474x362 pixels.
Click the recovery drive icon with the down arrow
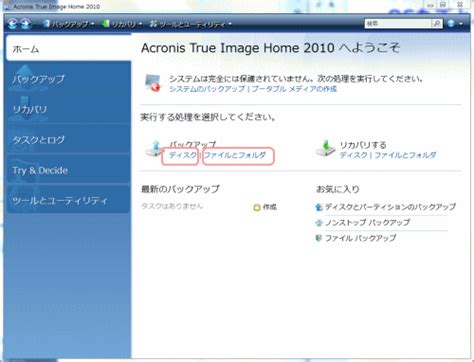325,149
